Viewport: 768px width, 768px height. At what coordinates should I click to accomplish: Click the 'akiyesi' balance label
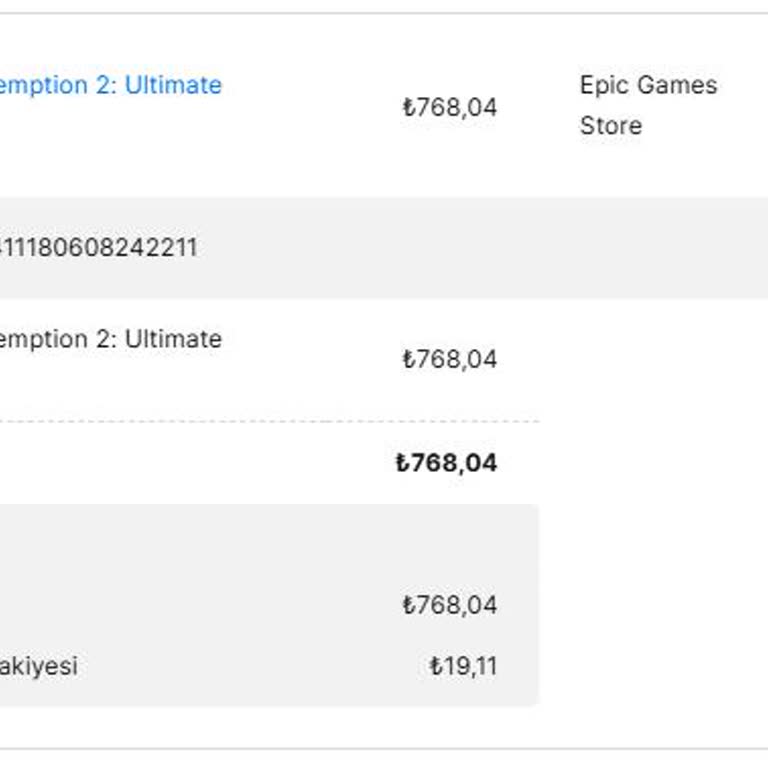[x=38, y=666]
